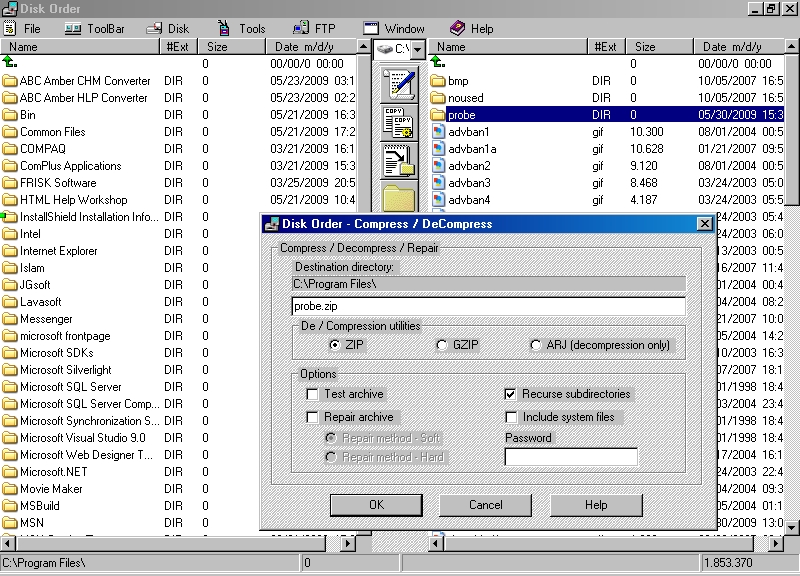Click the OK button to start compression
The height and width of the screenshot is (576, 800).
point(376,505)
